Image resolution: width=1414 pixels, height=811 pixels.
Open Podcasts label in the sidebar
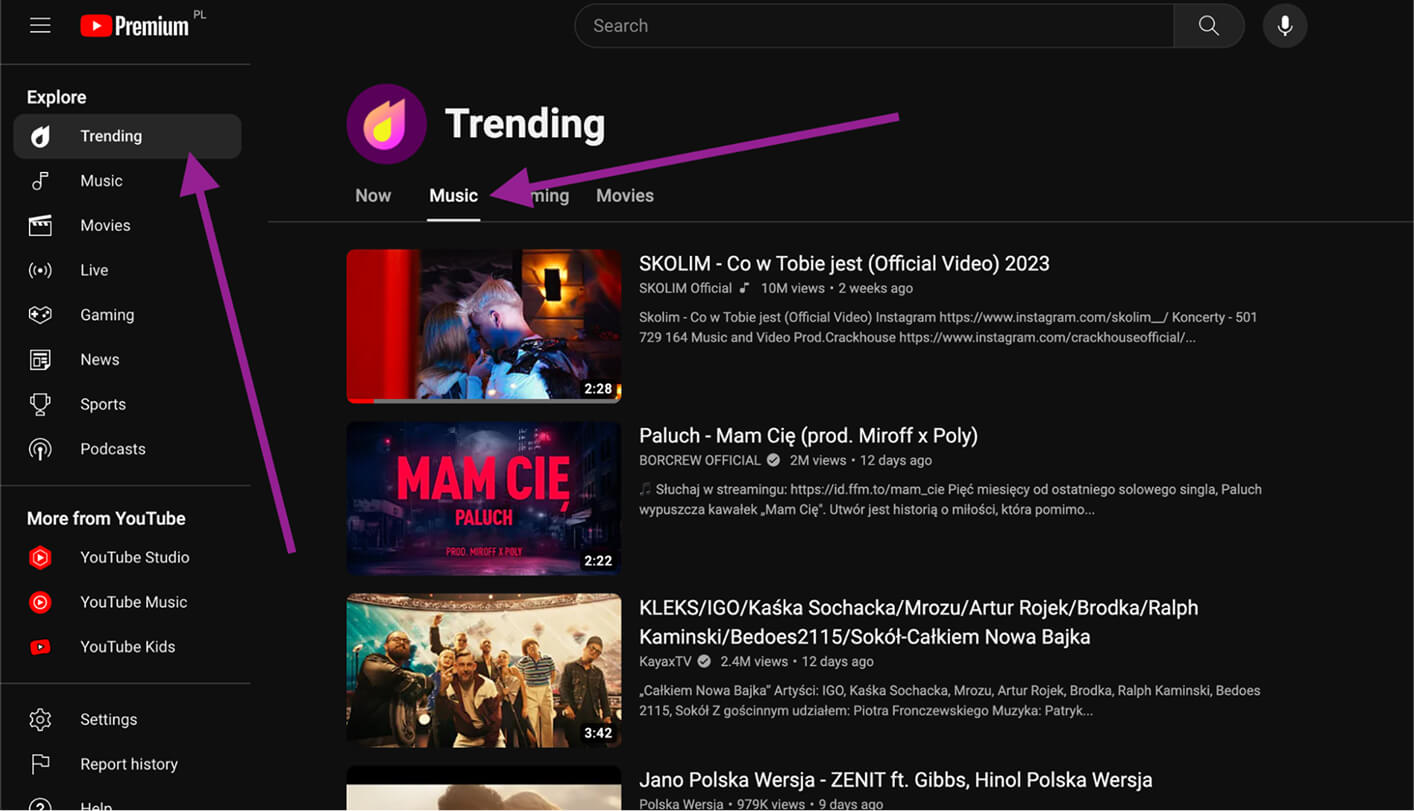[x=113, y=449]
